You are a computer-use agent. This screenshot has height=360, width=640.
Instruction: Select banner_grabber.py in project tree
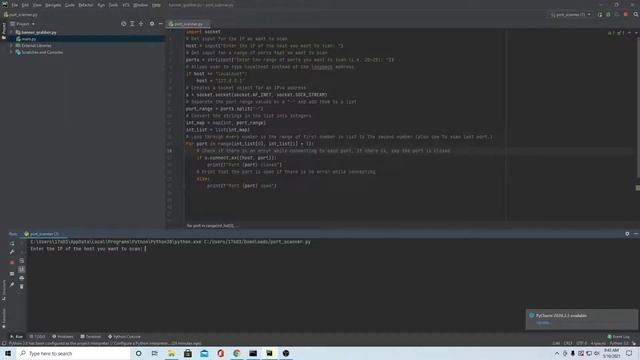click(39, 32)
